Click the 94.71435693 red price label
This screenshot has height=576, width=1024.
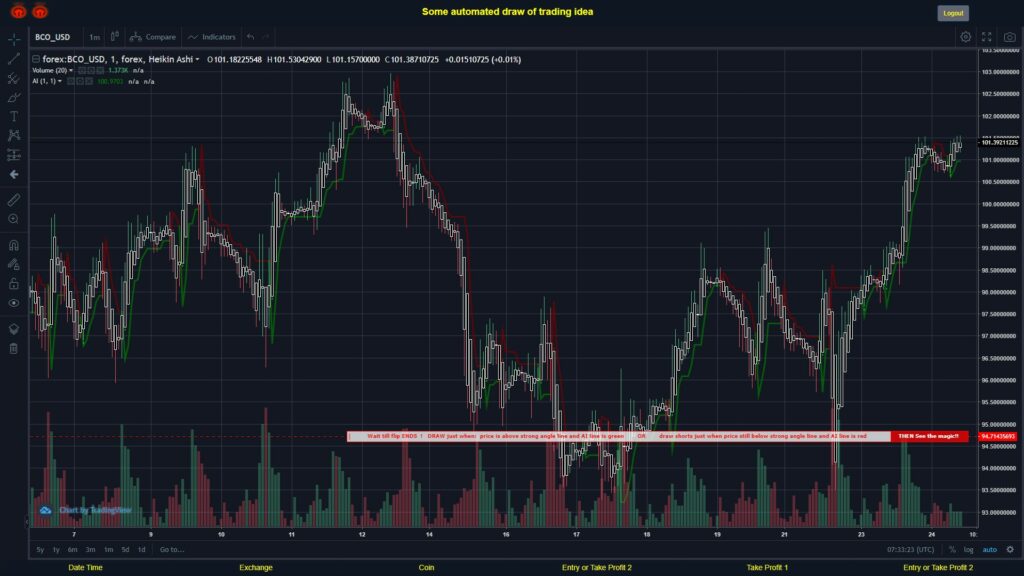point(998,436)
